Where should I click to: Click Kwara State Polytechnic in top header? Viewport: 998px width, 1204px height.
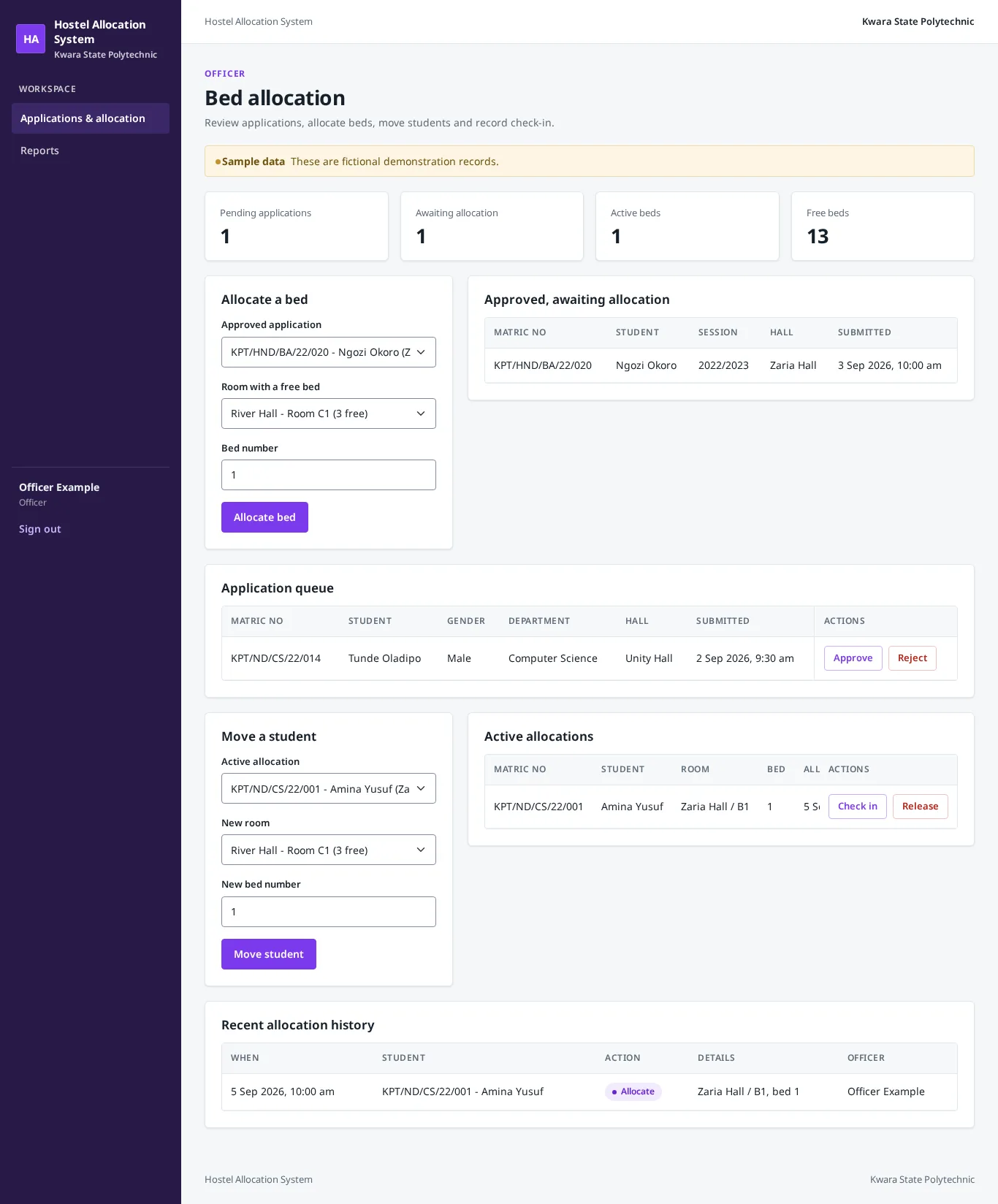click(918, 22)
